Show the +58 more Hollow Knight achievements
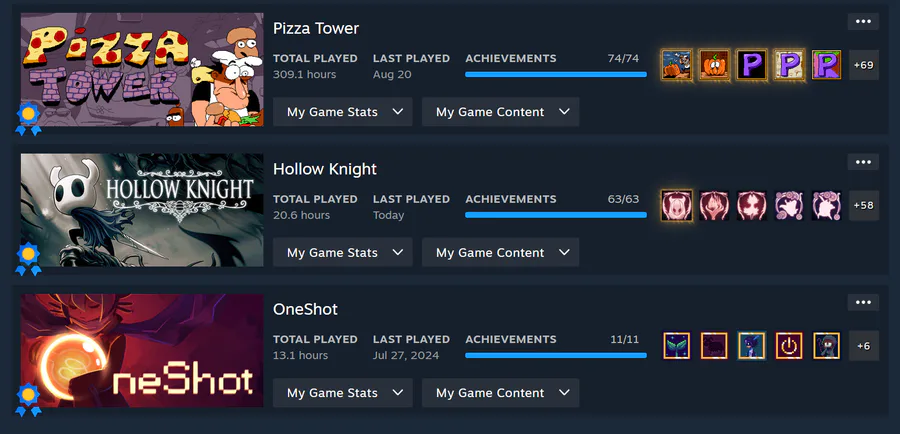The height and width of the screenshot is (434, 900). (x=864, y=206)
